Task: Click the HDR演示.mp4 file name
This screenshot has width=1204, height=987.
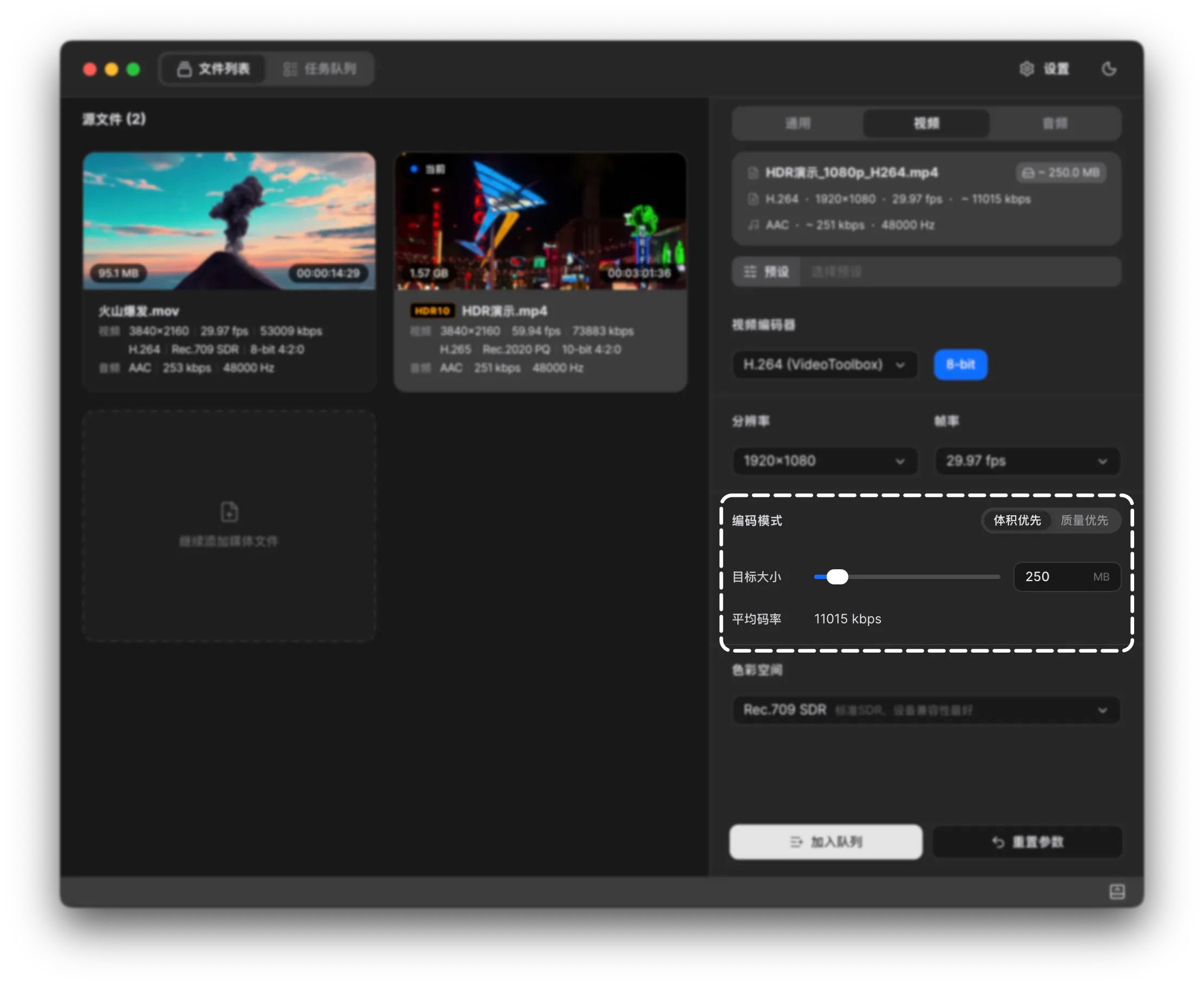Action: [504, 311]
